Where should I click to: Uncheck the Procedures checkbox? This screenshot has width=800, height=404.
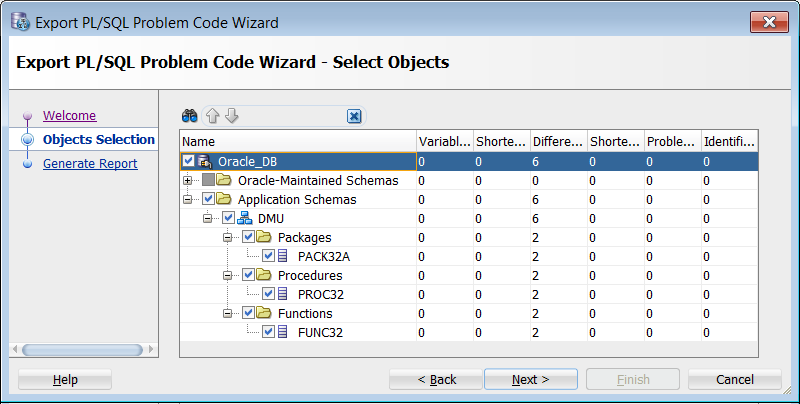(x=248, y=275)
